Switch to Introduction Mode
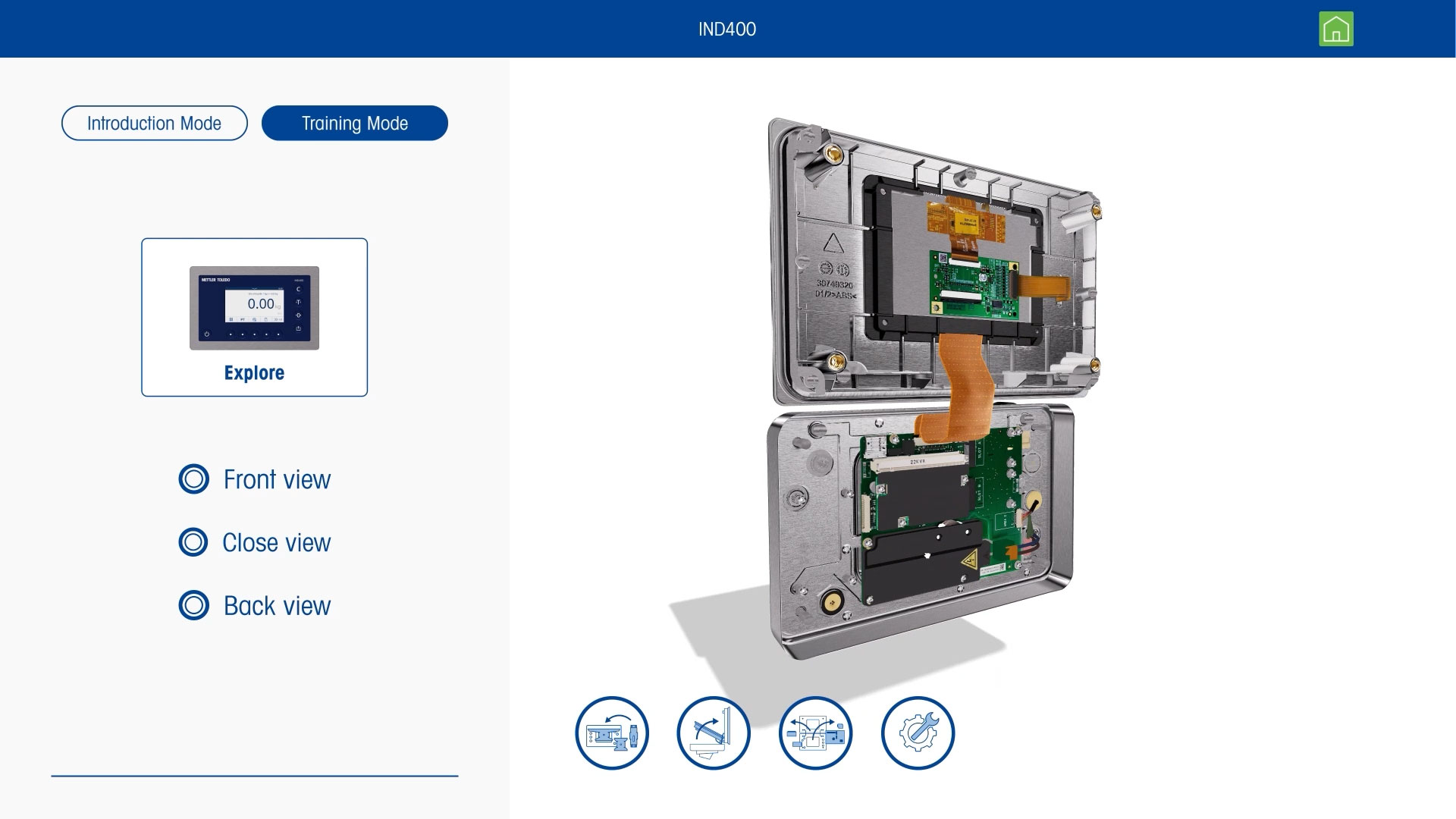 [x=155, y=123]
